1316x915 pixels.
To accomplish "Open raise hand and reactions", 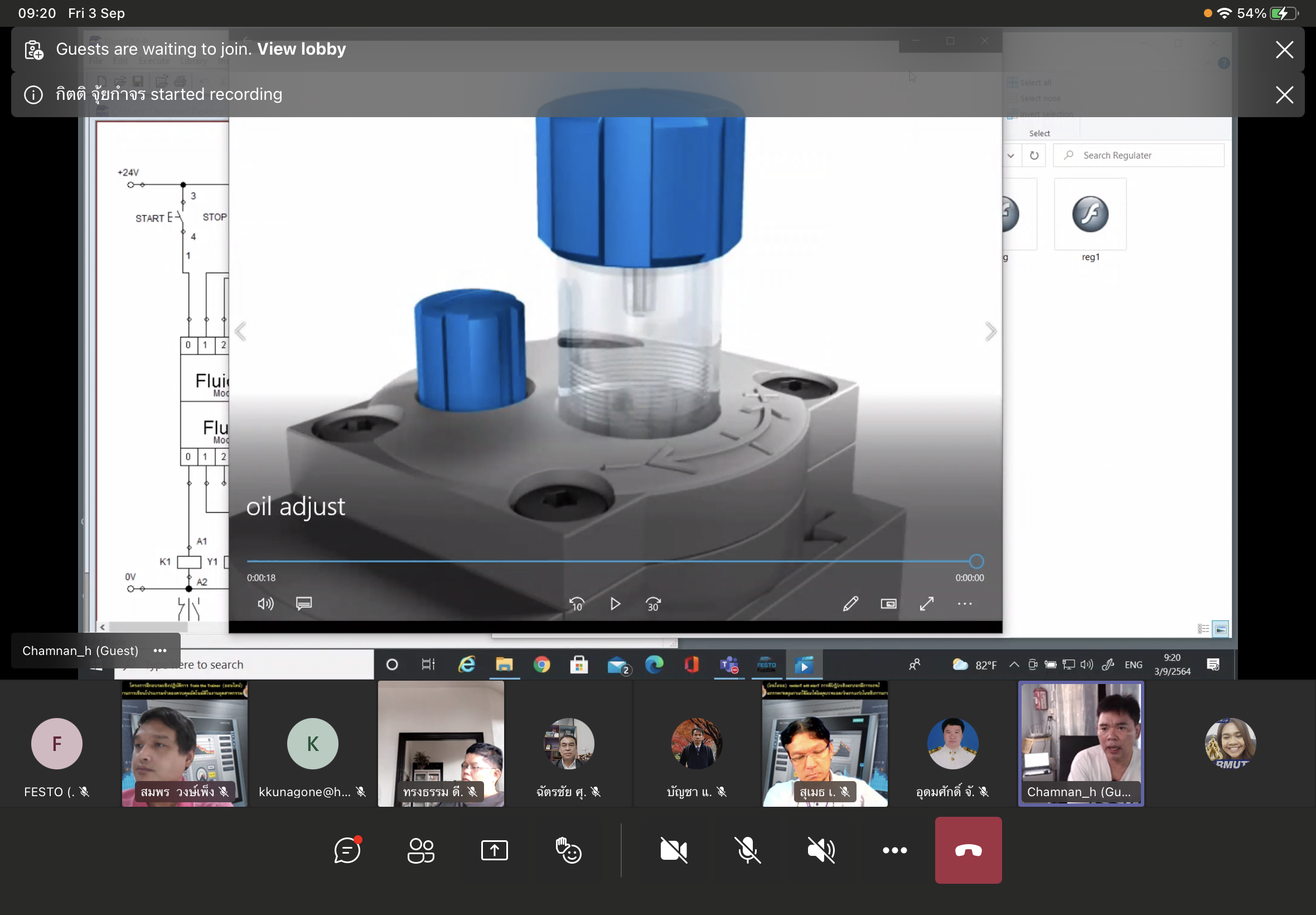I will click(x=568, y=850).
